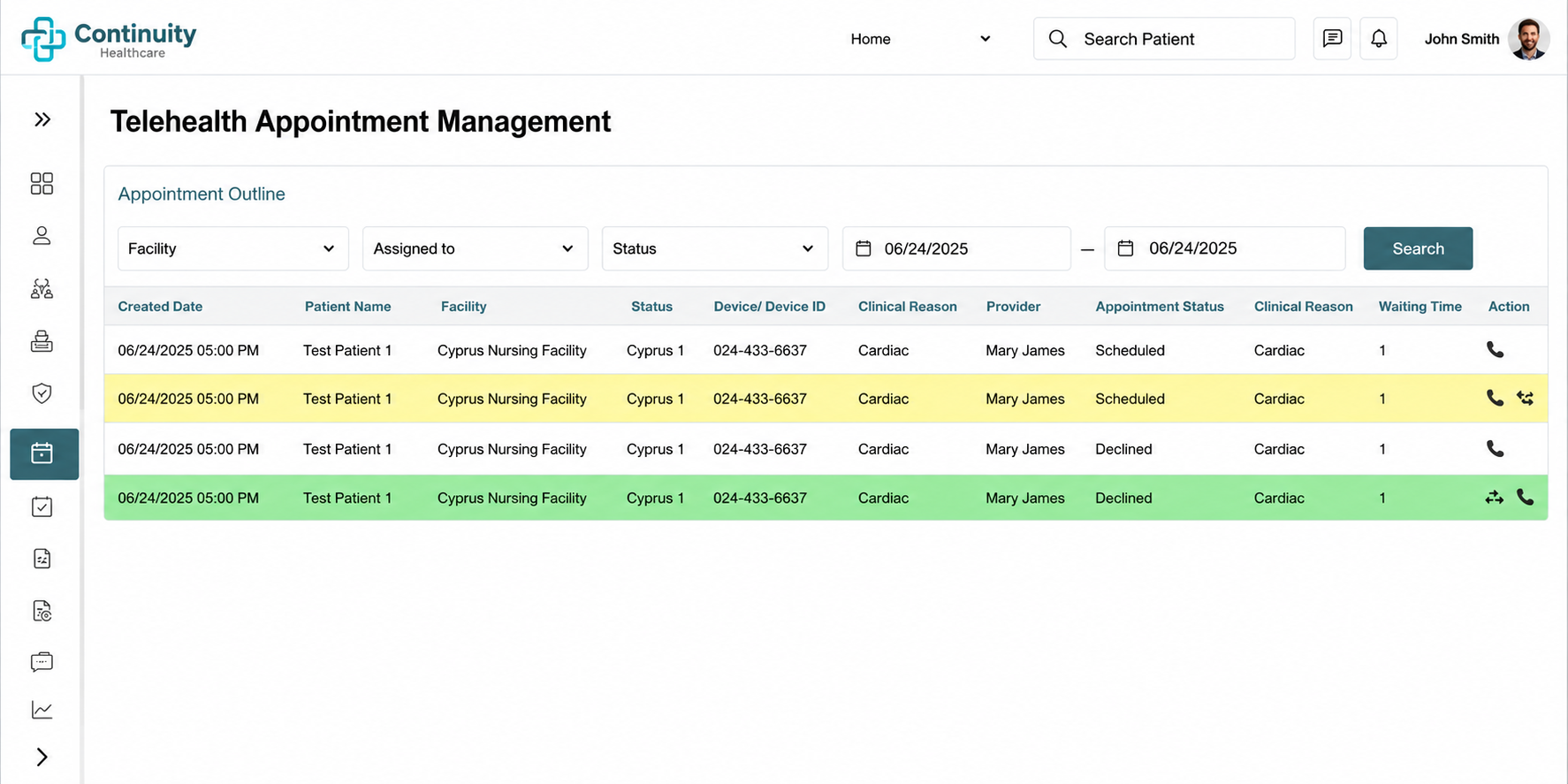Click Declined status in green row
1568x784 pixels.
coord(1123,498)
